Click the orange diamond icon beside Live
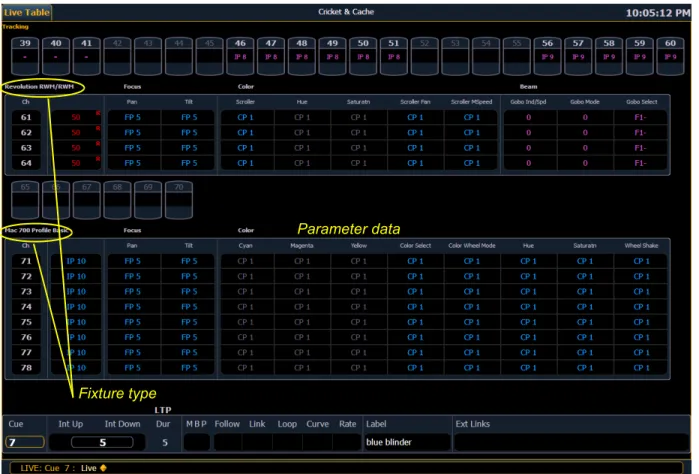Screen dimensions: 699x474 tap(103, 468)
